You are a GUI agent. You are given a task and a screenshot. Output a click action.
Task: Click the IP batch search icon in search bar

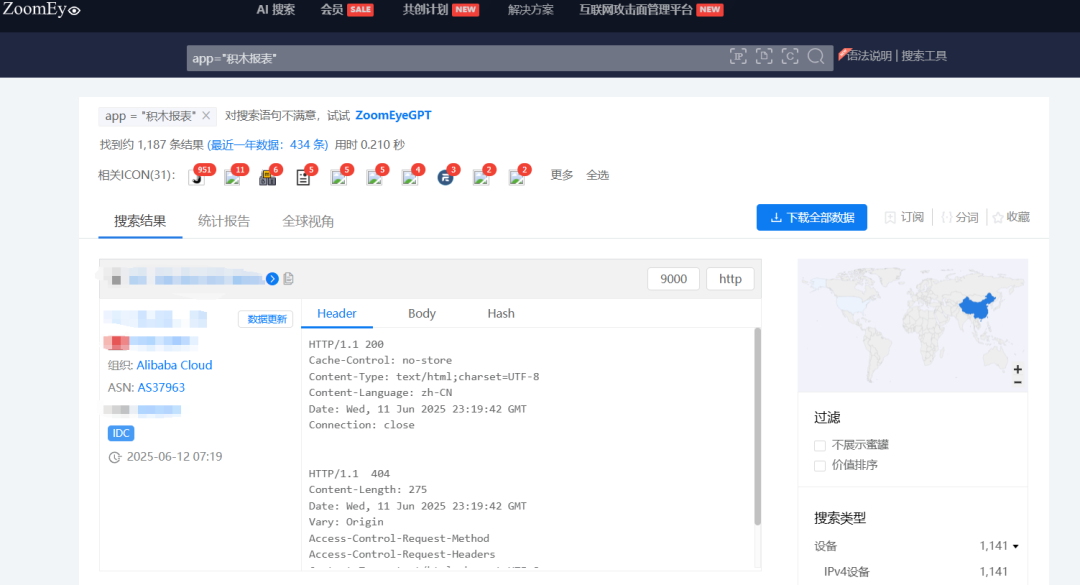738,57
